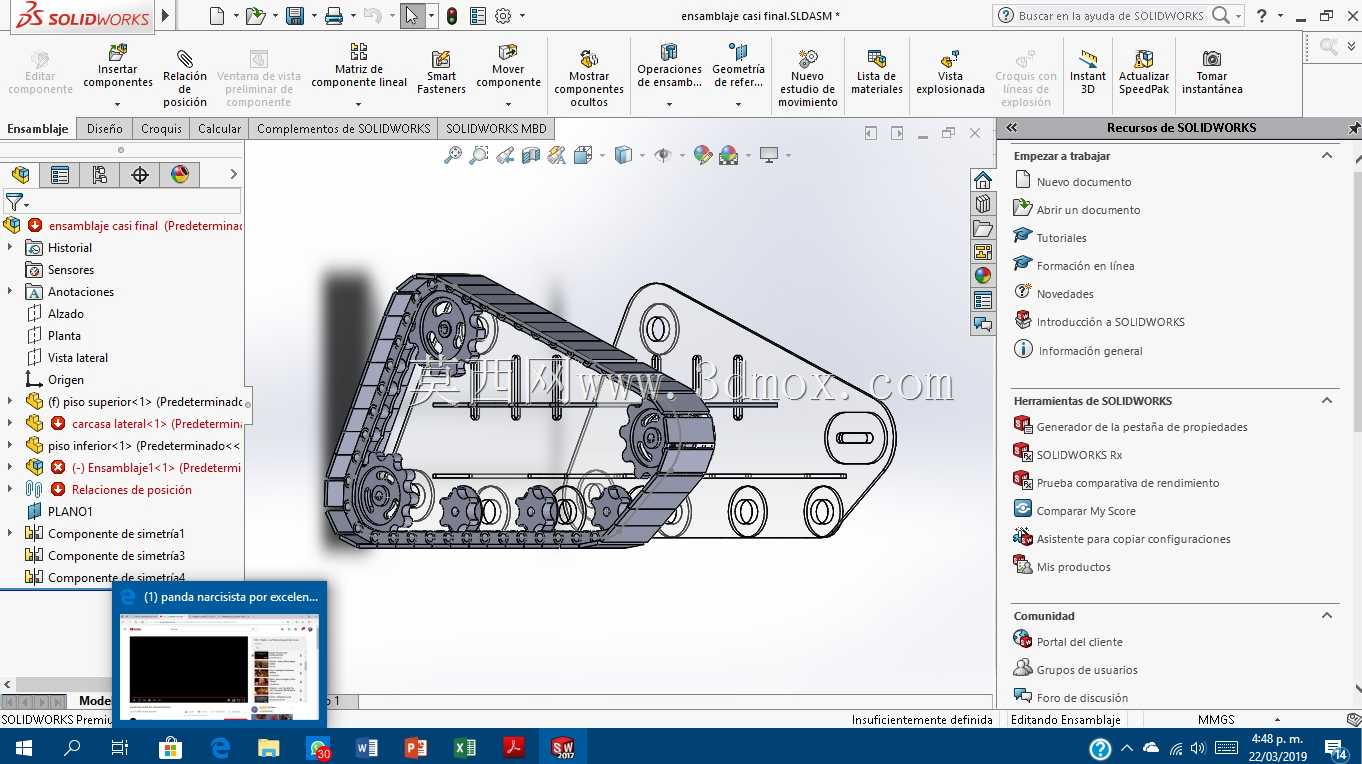Open Word from Windows taskbar
Image resolution: width=1362 pixels, height=764 pixels.
point(367,747)
